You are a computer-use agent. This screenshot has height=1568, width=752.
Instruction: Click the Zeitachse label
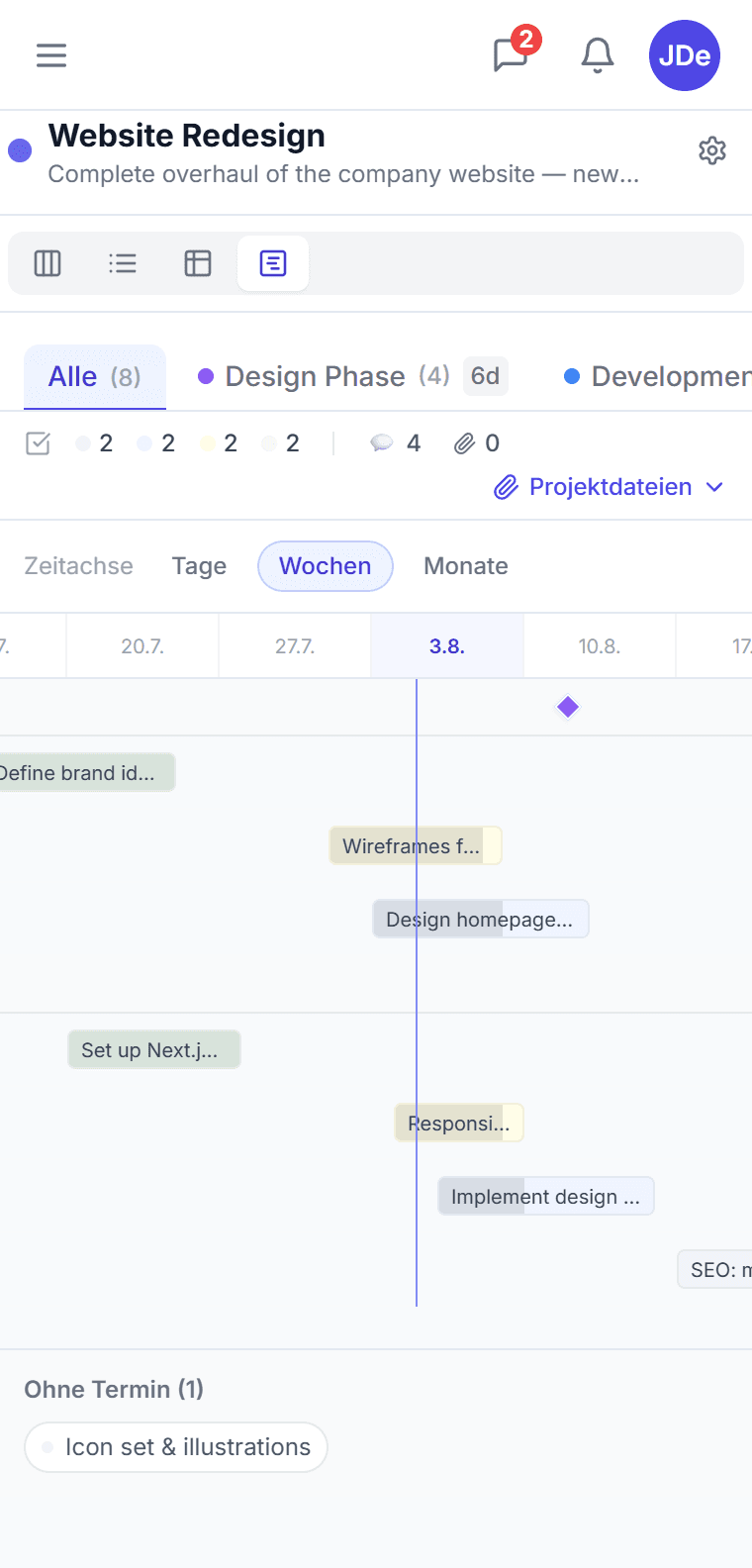tap(78, 566)
